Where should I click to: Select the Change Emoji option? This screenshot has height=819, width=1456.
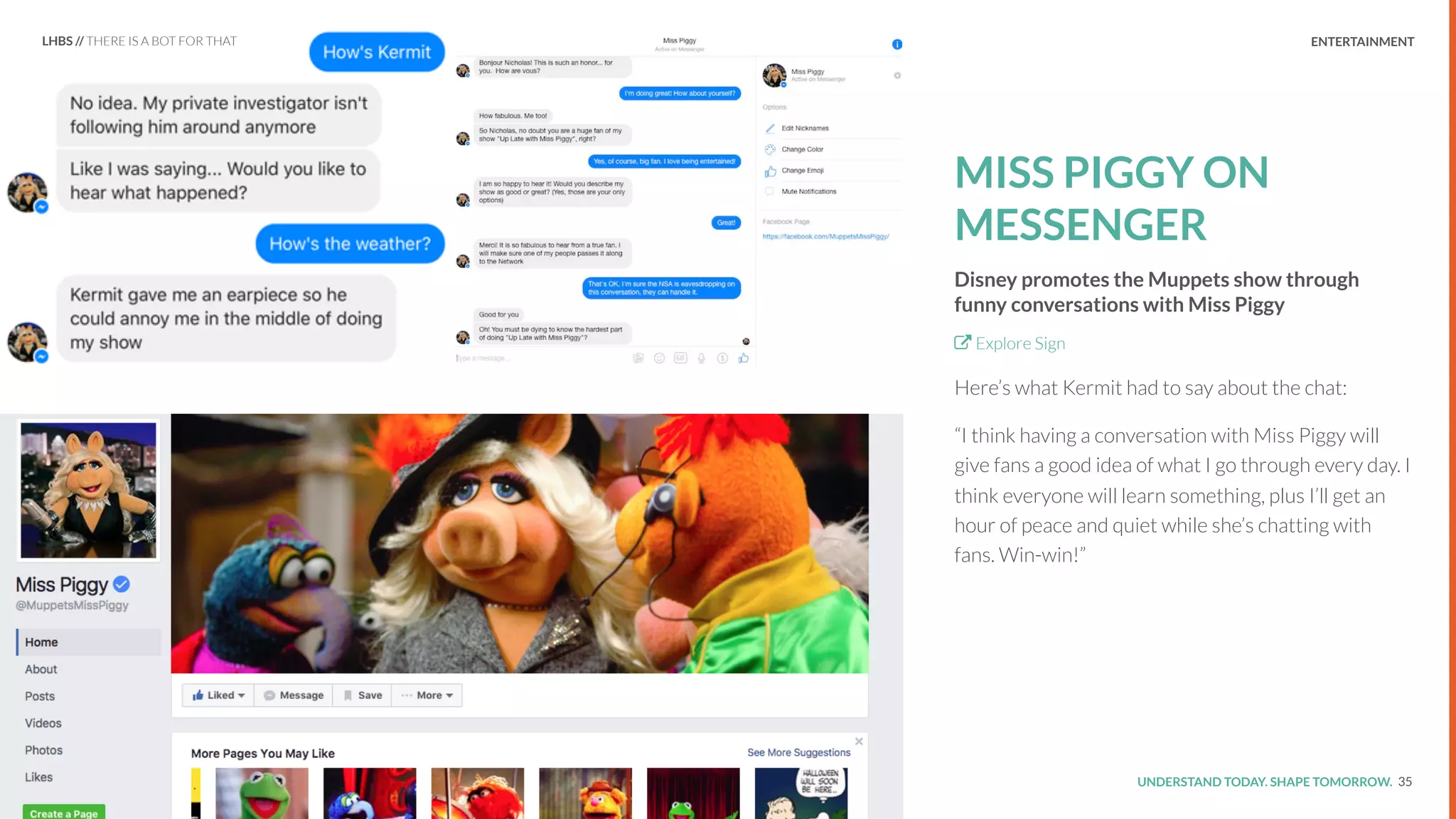803,171
